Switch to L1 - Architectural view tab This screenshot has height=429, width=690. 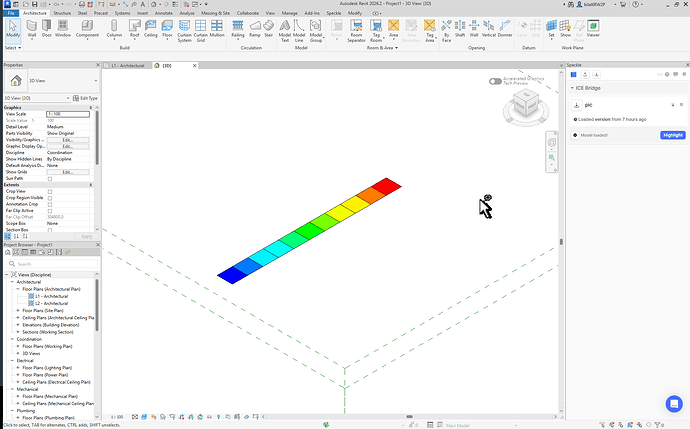pos(128,66)
